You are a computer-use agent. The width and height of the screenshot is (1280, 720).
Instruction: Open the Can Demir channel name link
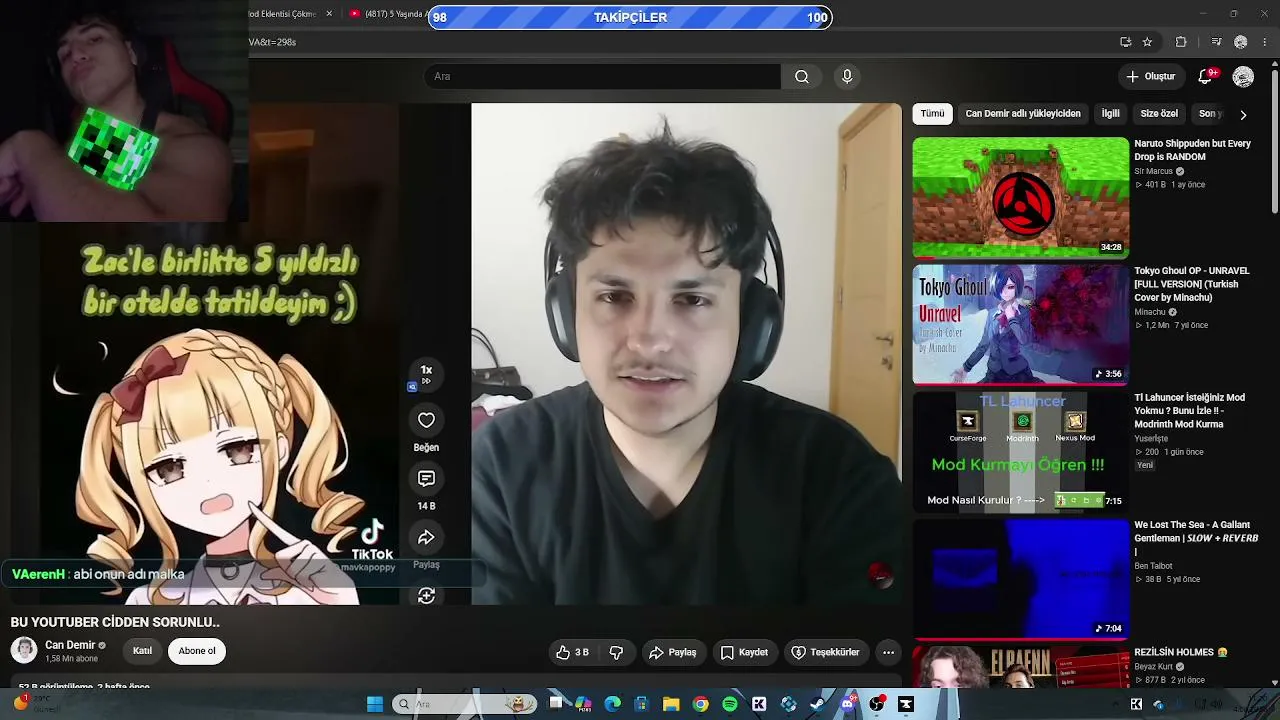click(x=70, y=645)
